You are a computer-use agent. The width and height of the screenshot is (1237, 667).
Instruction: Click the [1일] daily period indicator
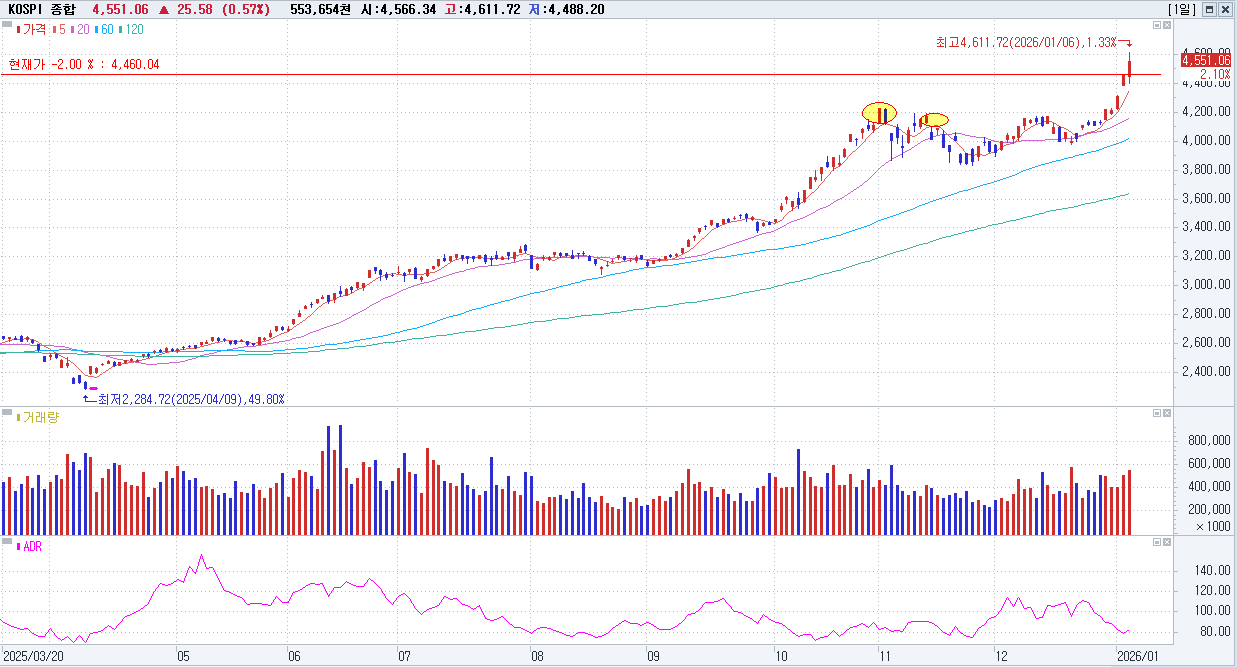tap(1182, 9)
